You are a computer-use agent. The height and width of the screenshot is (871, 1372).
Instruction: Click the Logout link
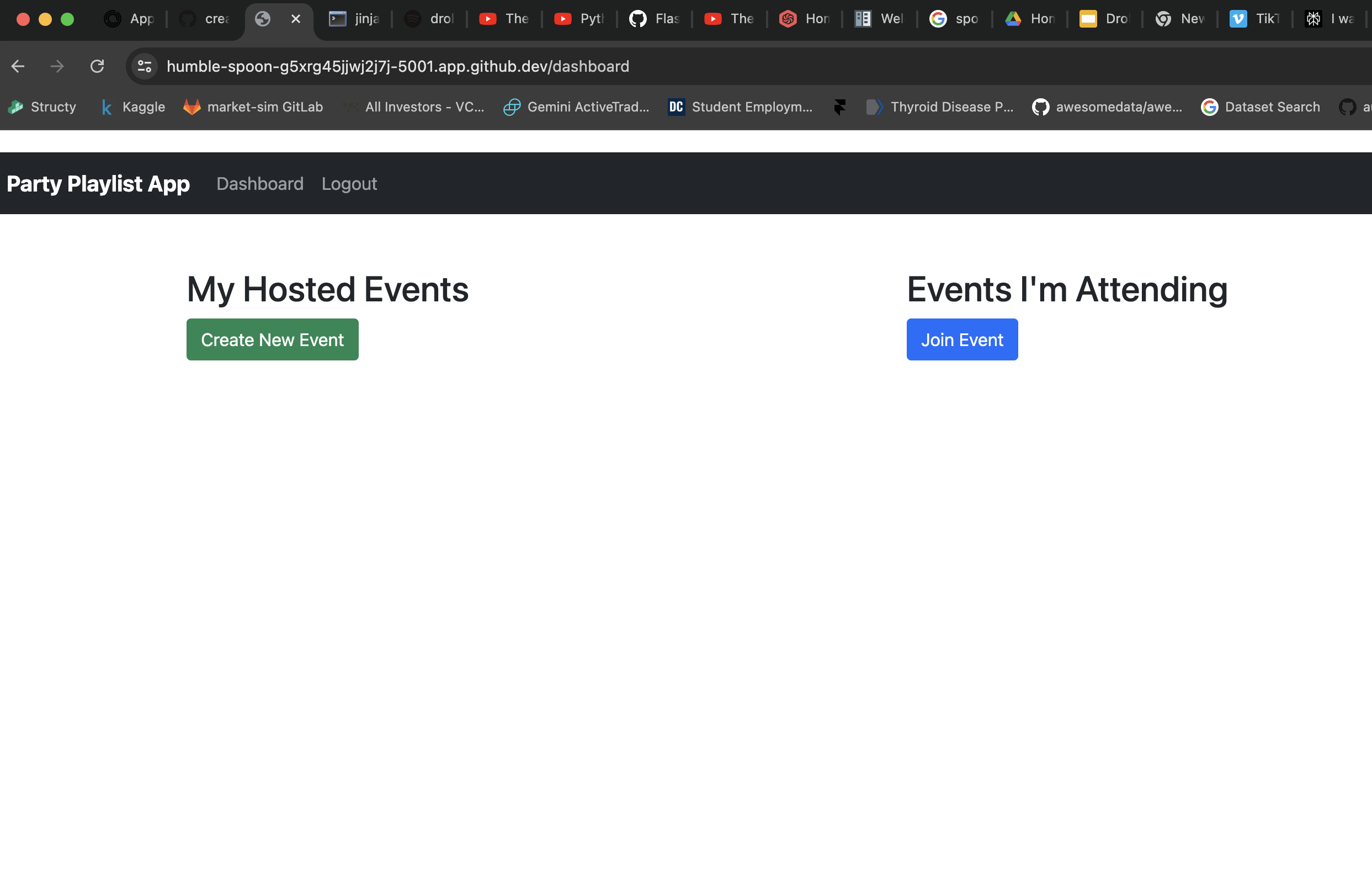(x=349, y=184)
